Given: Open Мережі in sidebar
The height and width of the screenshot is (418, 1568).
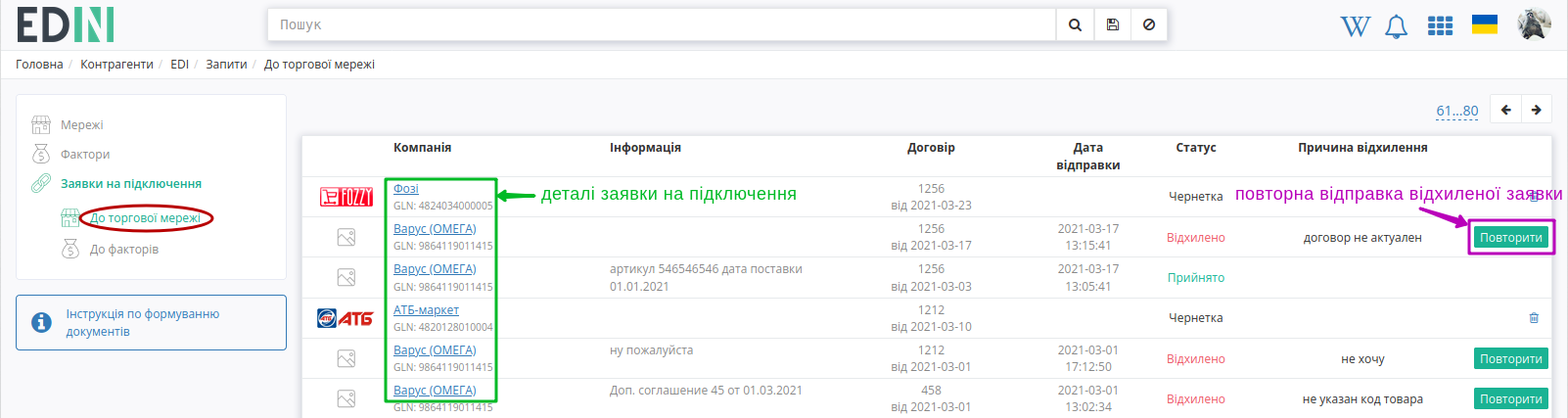Looking at the screenshot, I should (81, 125).
